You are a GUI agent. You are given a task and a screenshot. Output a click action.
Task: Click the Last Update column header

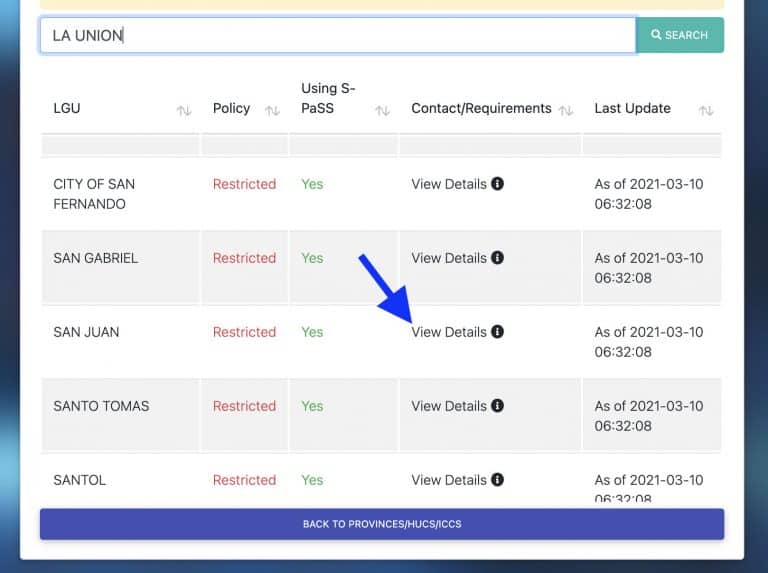(632, 108)
